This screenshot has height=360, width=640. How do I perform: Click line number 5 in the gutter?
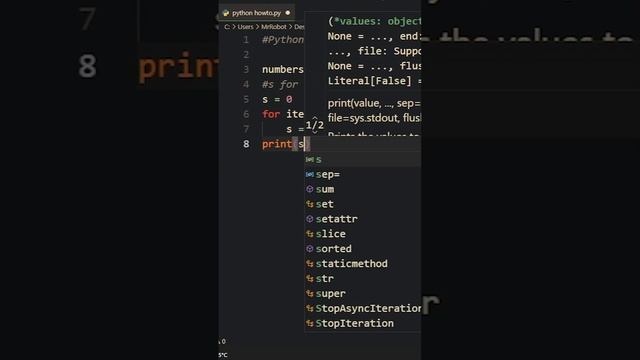pos(246,100)
